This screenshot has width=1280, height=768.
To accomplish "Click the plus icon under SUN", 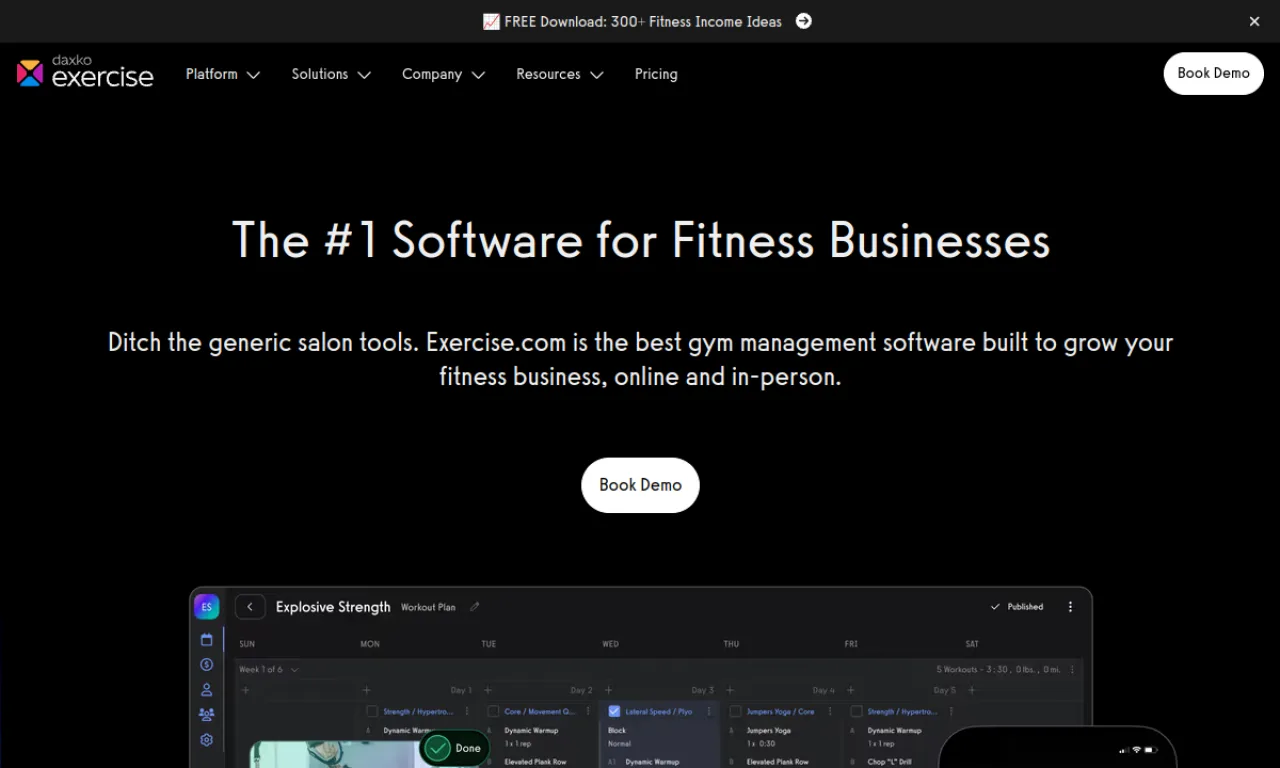I will tap(245, 690).
